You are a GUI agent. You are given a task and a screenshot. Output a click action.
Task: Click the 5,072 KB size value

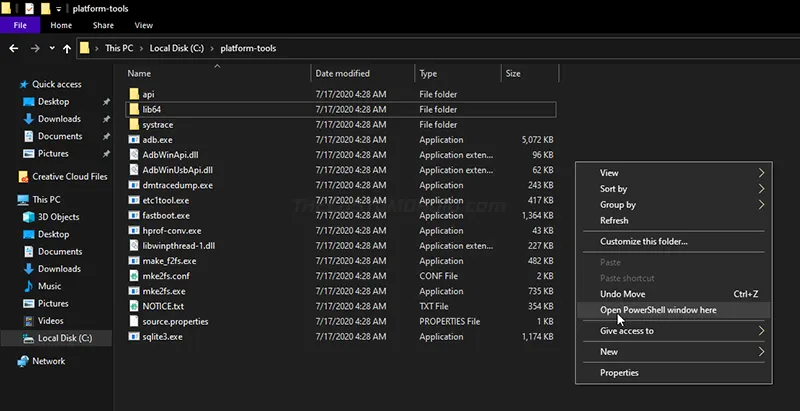coord(537,140)
